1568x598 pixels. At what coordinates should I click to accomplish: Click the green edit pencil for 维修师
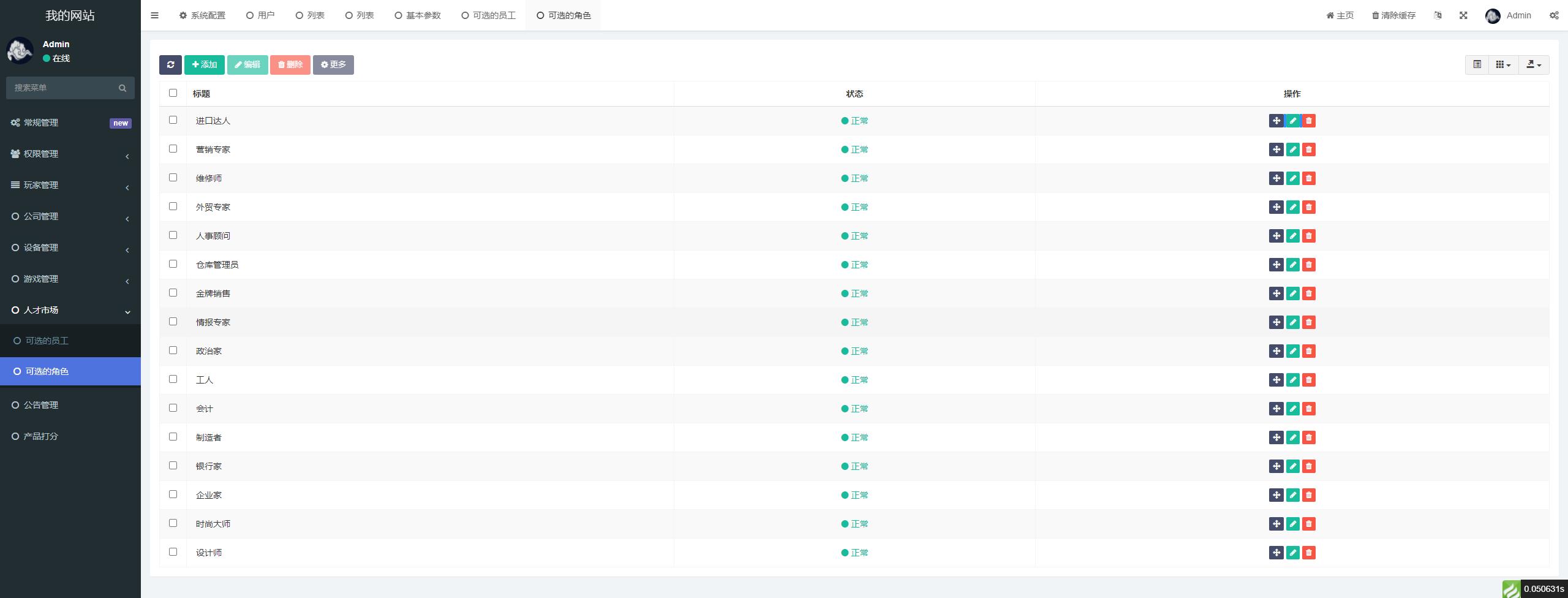coord(1292,178)
